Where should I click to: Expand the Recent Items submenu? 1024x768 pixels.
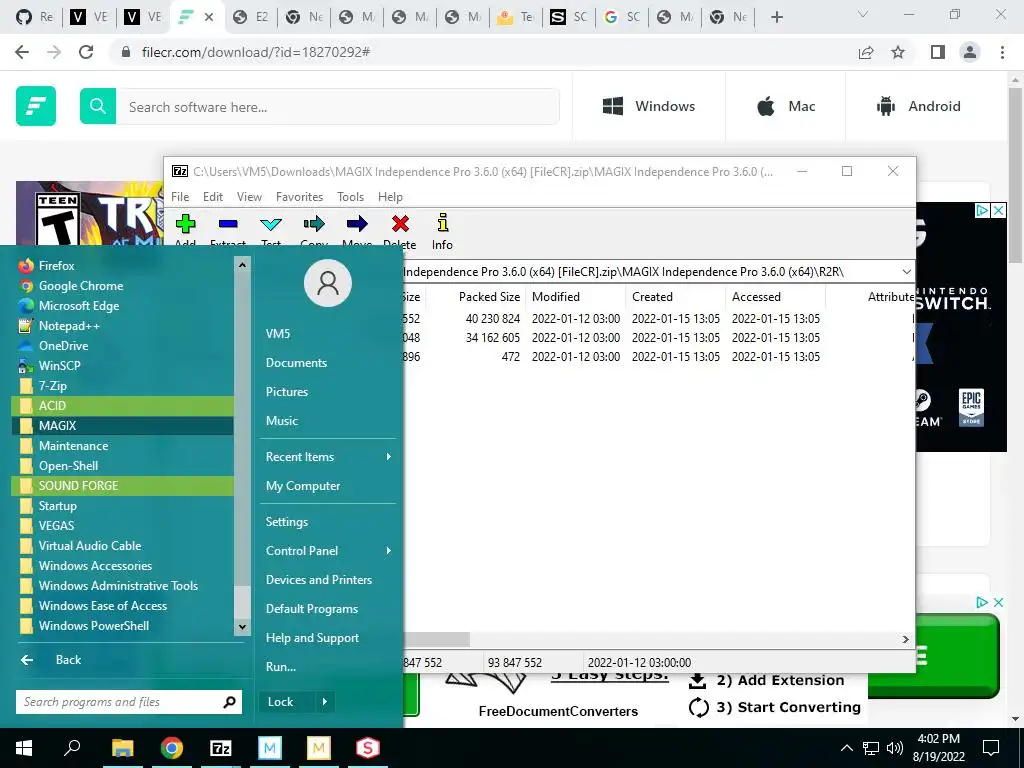coord(328,457)
